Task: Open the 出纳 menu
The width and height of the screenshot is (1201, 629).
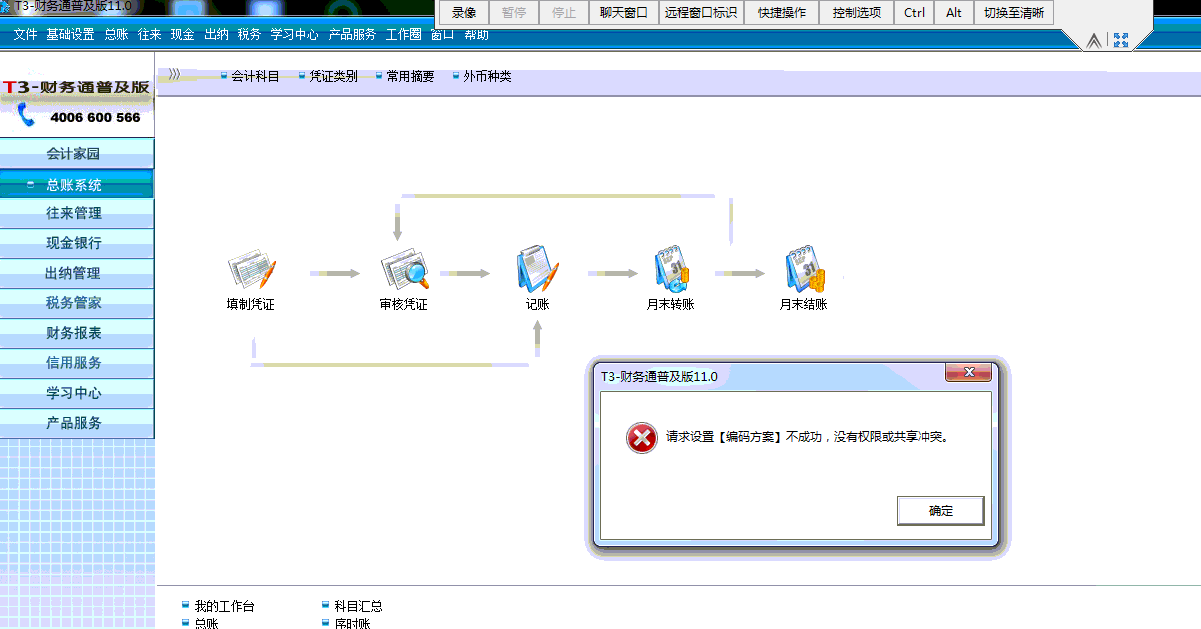Action: [x=216, y=34]
